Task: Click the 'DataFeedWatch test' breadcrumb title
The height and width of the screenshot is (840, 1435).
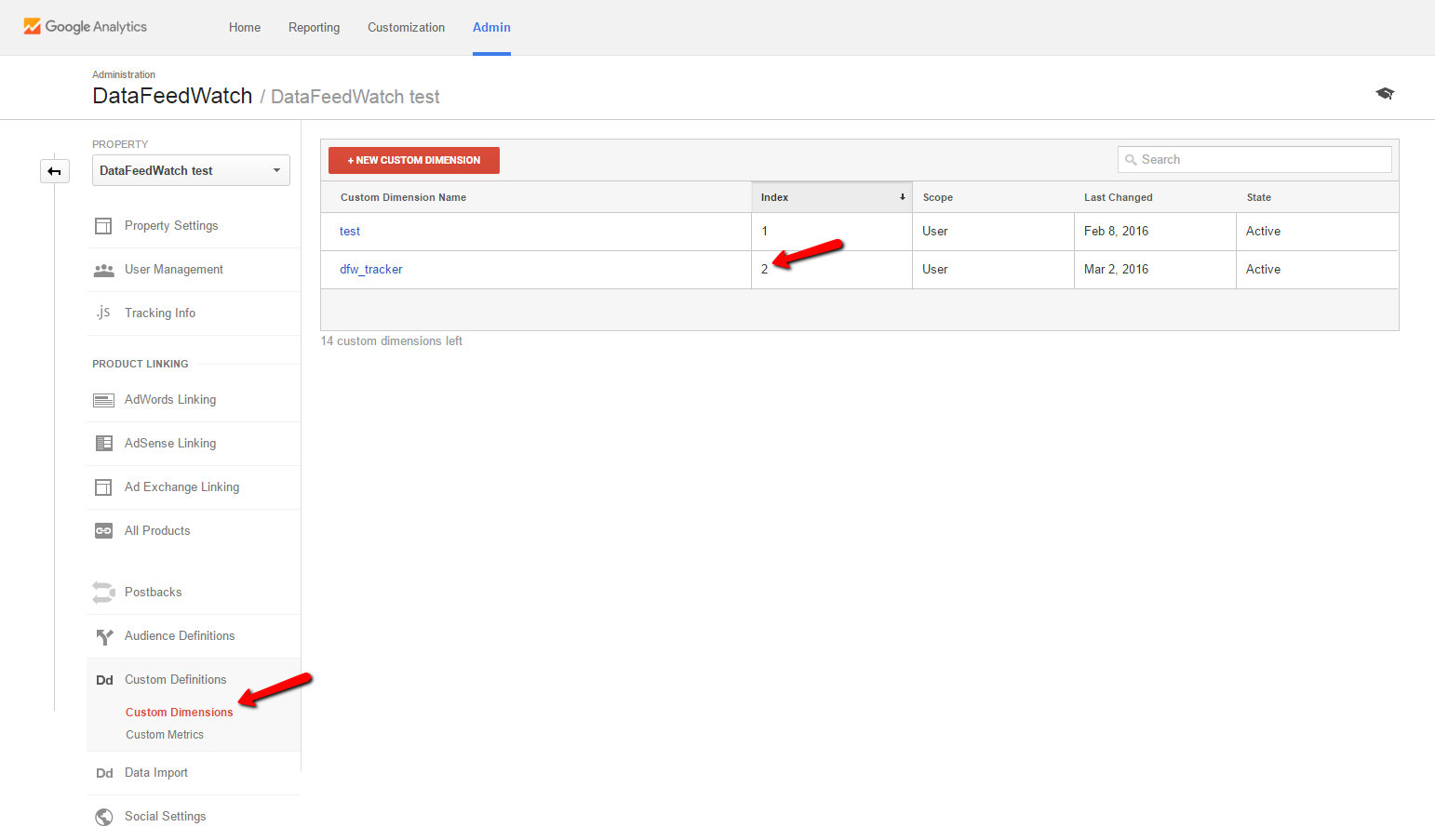Action: click(x=355, y=97)
